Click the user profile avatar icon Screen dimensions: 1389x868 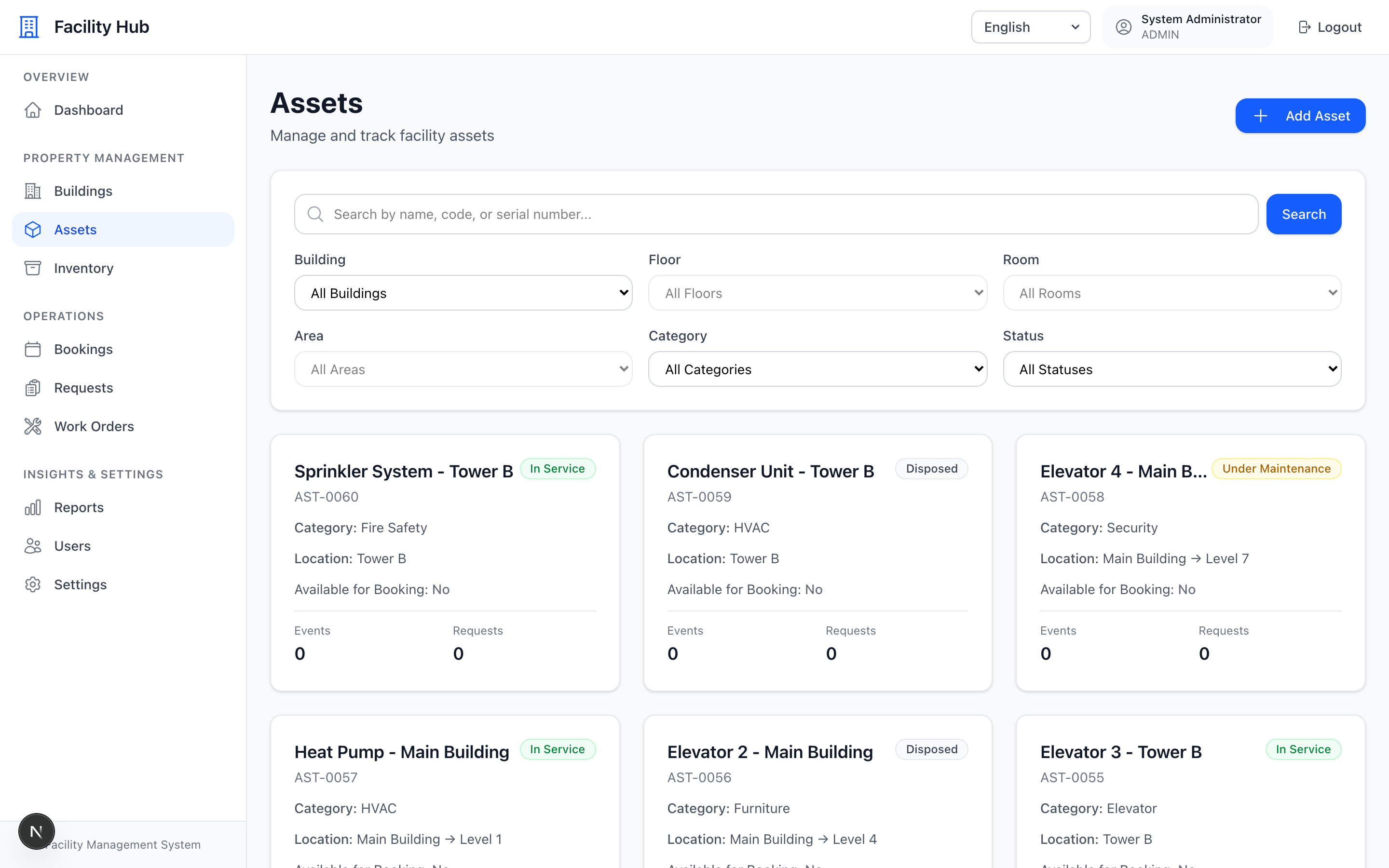pos(1123,27)
